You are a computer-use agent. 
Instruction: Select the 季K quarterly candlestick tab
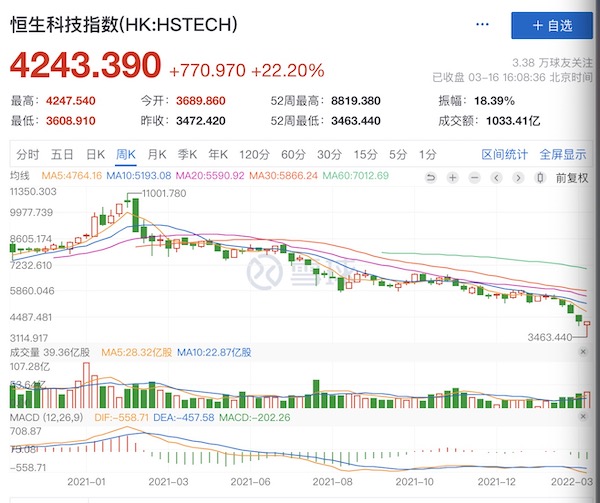(187, 155)
